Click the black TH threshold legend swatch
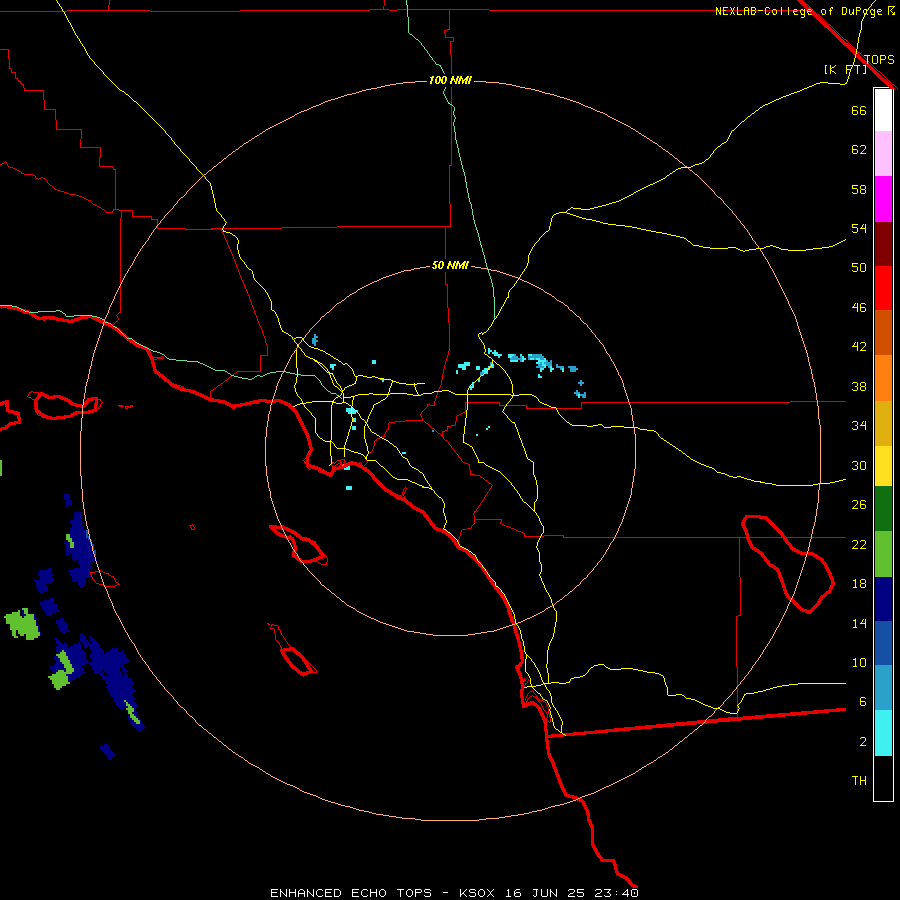Image resolution: width=900 pixels, height=900 pixels. coord(883,778)
